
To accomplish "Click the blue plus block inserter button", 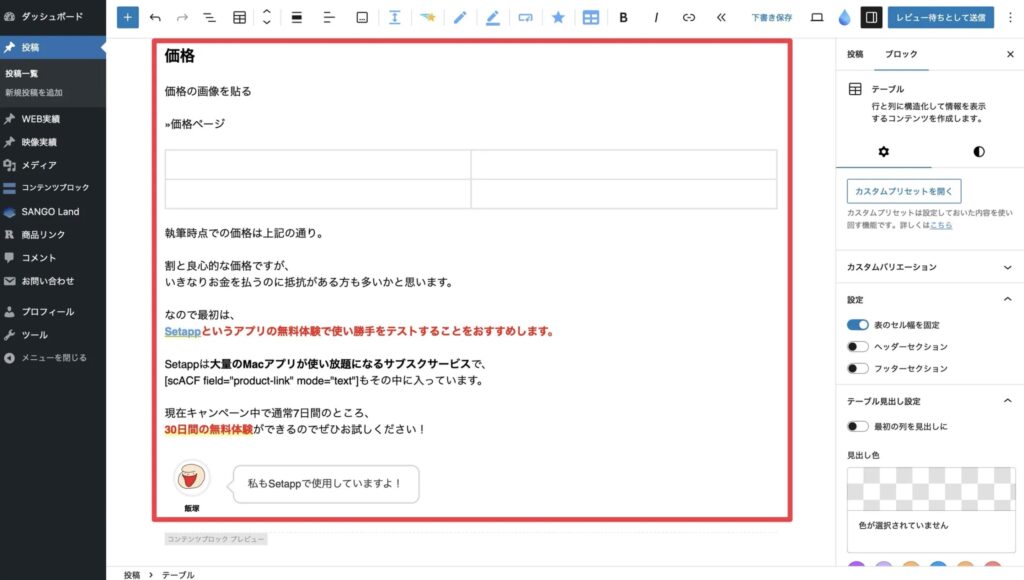I will [x=128, y=17].
